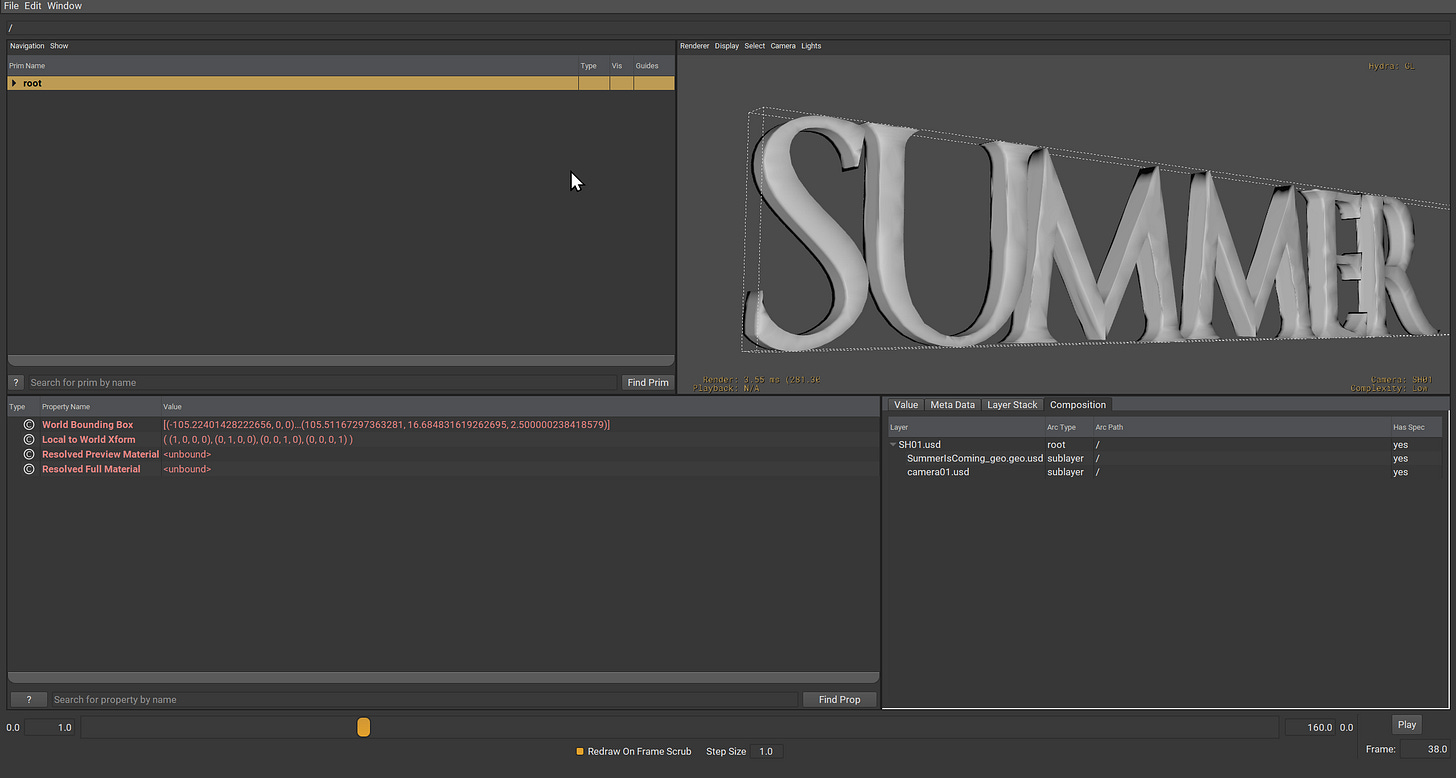Open the property search help question-mark button
1456x778 pixels.
point(29,700)
